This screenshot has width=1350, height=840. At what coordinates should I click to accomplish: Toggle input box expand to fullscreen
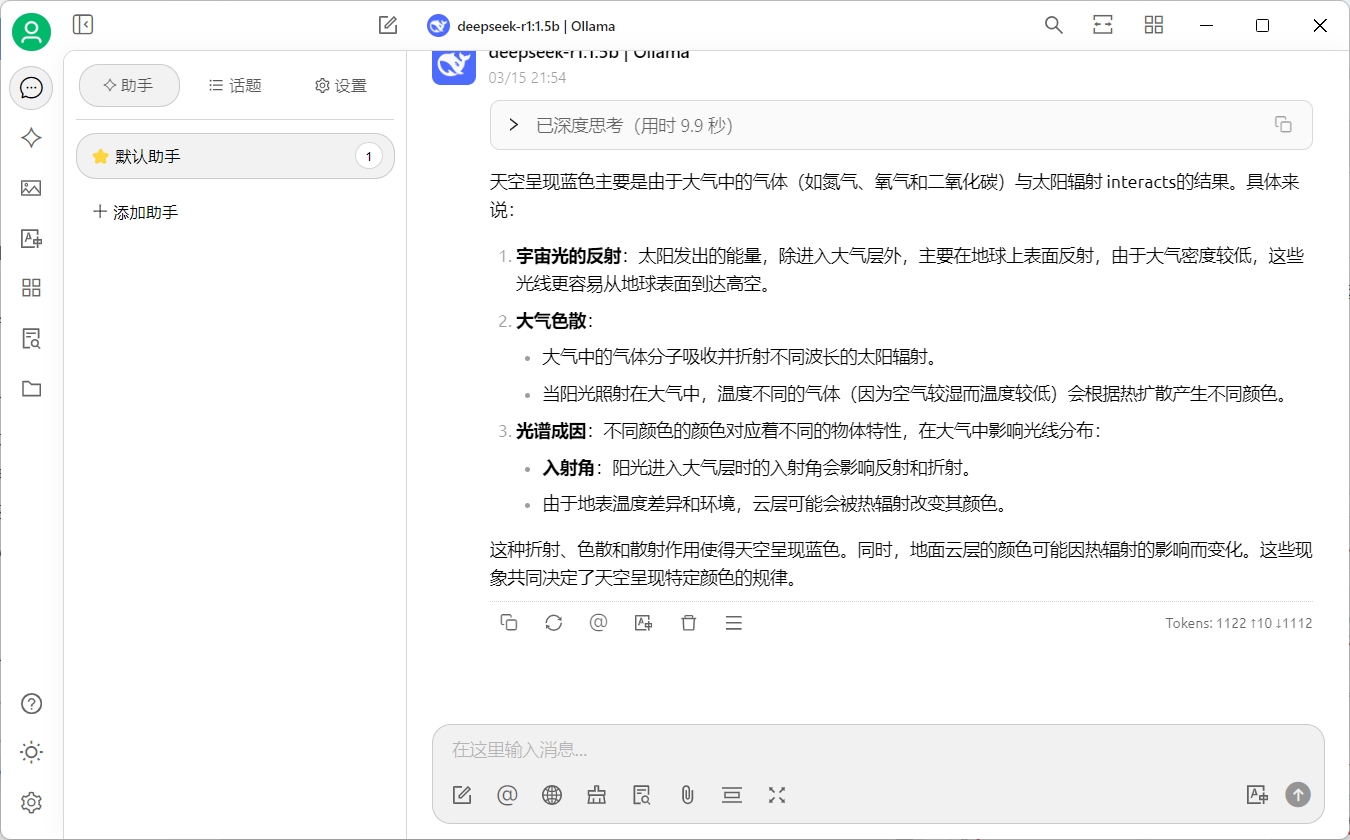(x=777, y=795)
